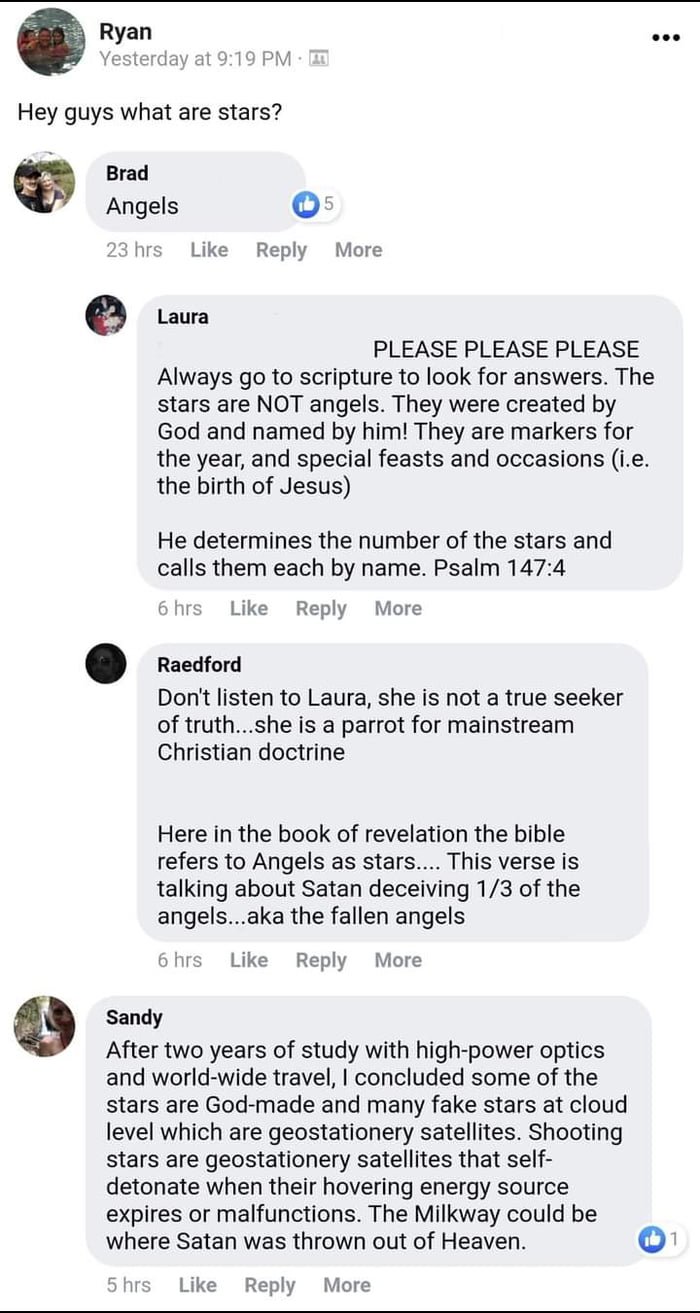Open the post options three-dot menu
The width and height of the screenshot is (700, 1313).
665,38
